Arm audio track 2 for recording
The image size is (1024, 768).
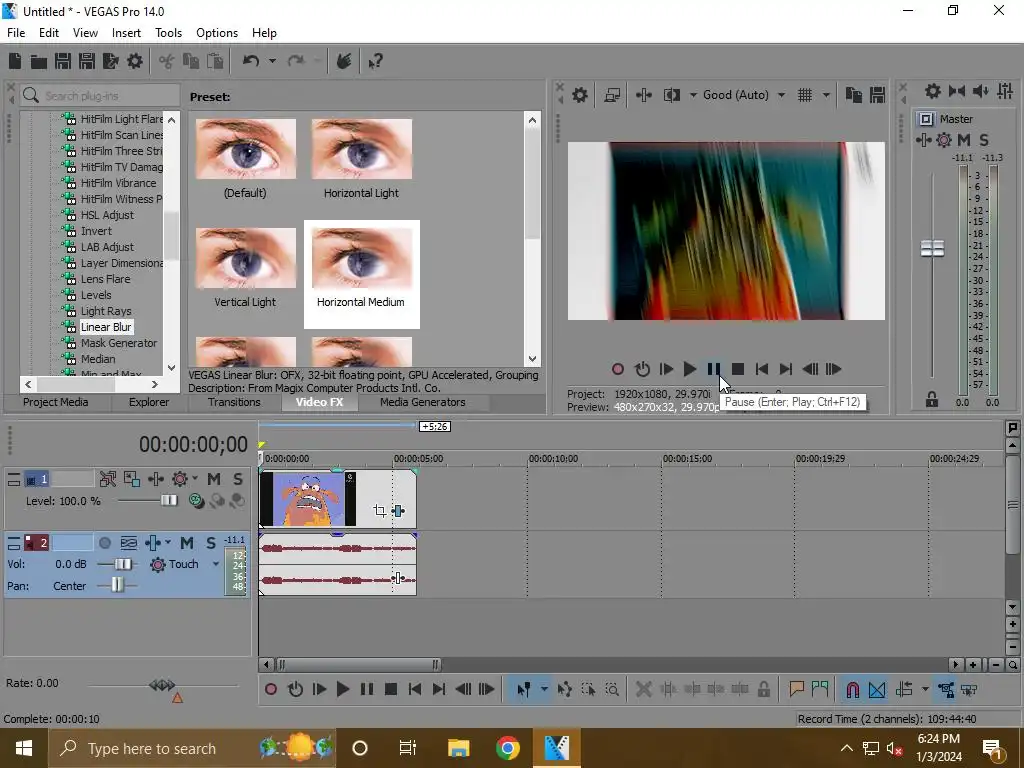(x=104, y=543)
